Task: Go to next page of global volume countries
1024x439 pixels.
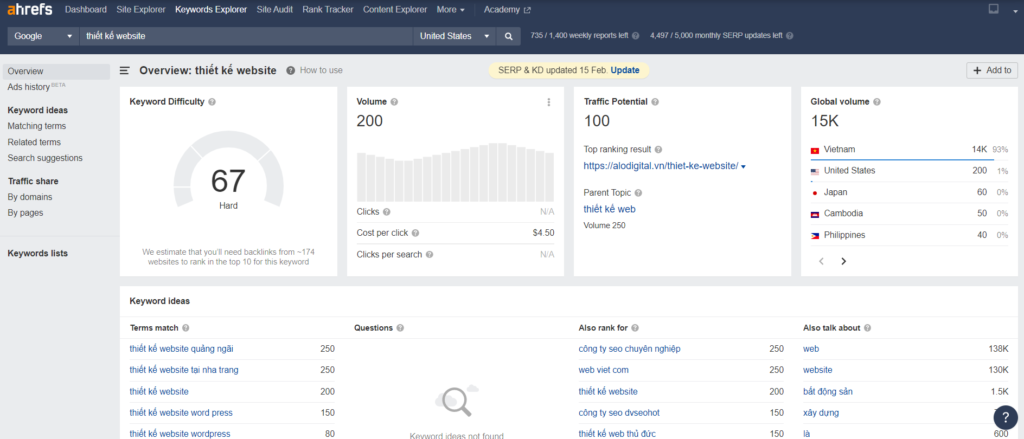Action: pos(843,261)
